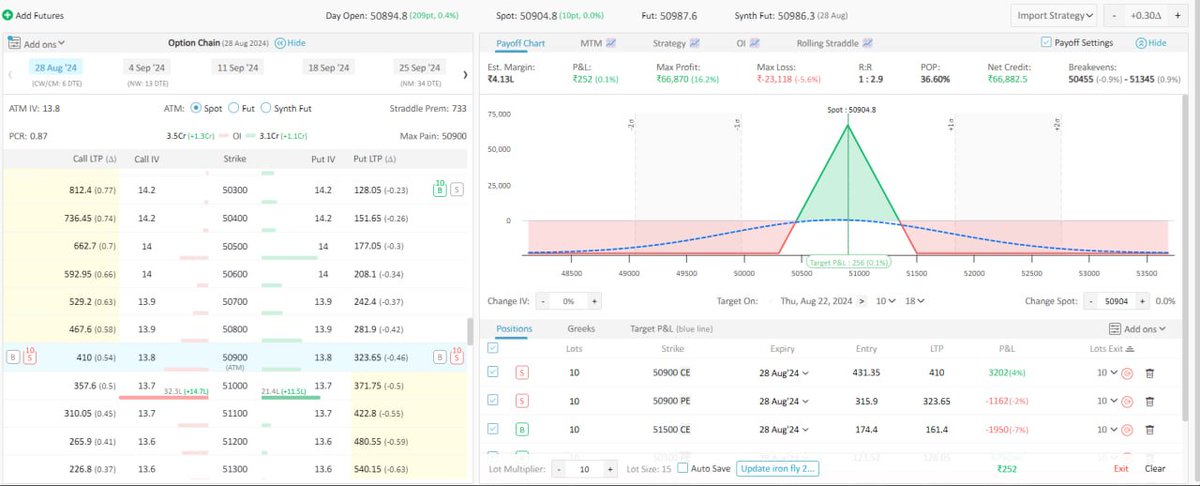Viewport: 1200px width, 486px height.
Task: Click the Buy badge on 50300 put row
Action: tap(438, 187)
